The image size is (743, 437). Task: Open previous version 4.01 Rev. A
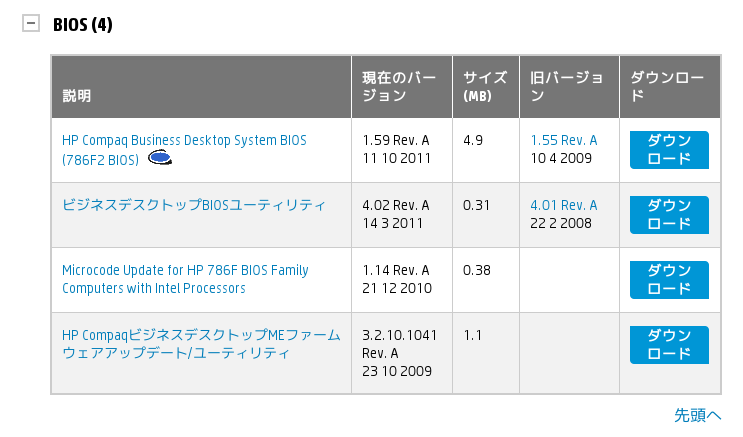pos(563,205)
